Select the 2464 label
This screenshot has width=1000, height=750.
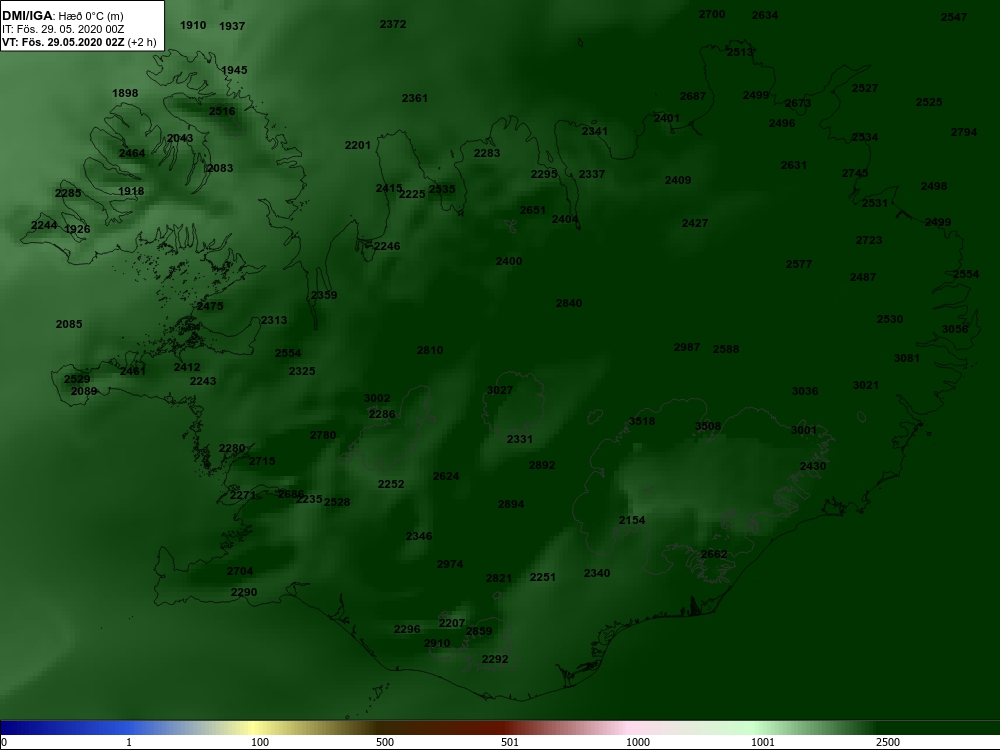pos(132,153)
